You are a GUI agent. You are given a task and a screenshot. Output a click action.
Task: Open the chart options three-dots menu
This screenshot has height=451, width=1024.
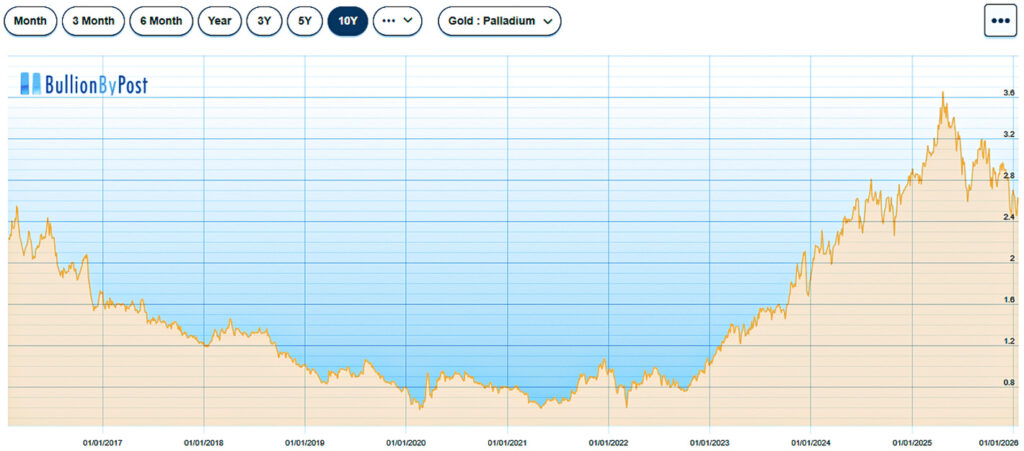(x=1001, y=21)
